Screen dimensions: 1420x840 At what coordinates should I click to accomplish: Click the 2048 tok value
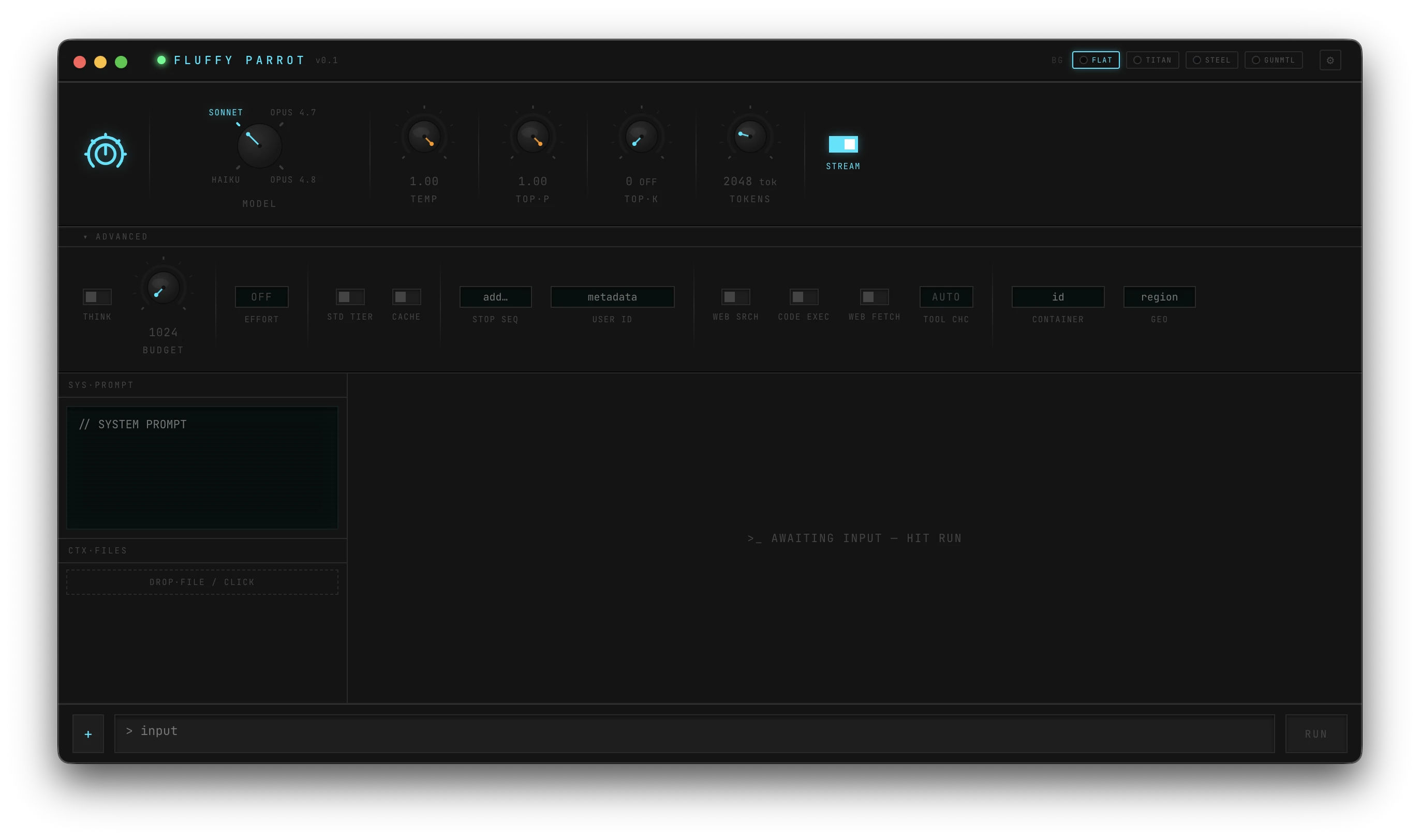(750, 182)
